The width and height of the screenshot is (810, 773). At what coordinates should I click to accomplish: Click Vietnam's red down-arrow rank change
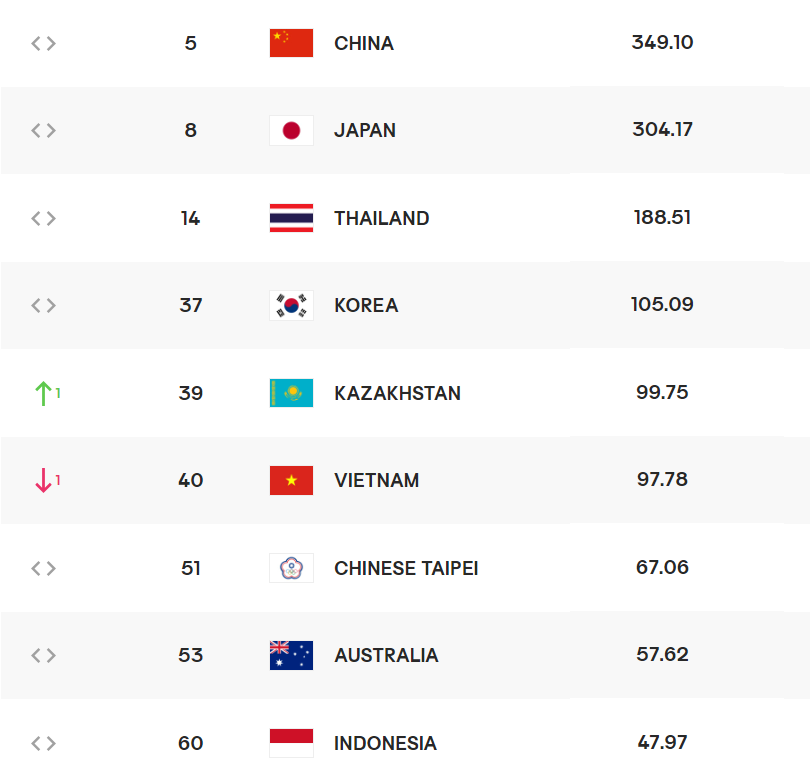click(44, 480)
